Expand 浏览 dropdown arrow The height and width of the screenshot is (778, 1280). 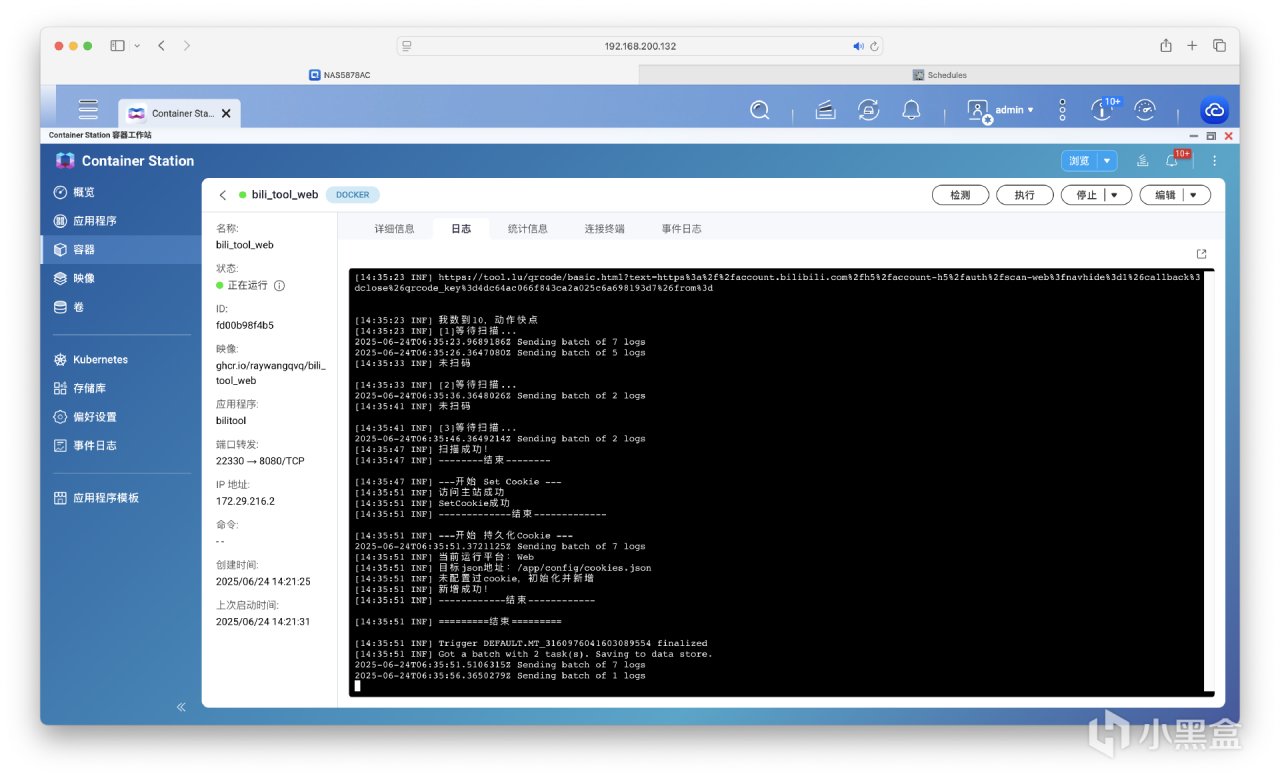1107,161
